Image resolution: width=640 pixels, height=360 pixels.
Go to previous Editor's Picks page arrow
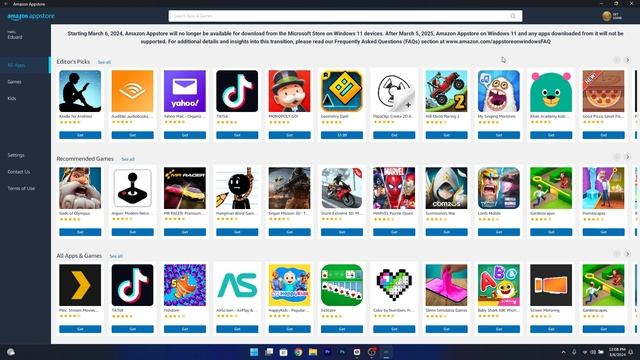click(617, 60)
